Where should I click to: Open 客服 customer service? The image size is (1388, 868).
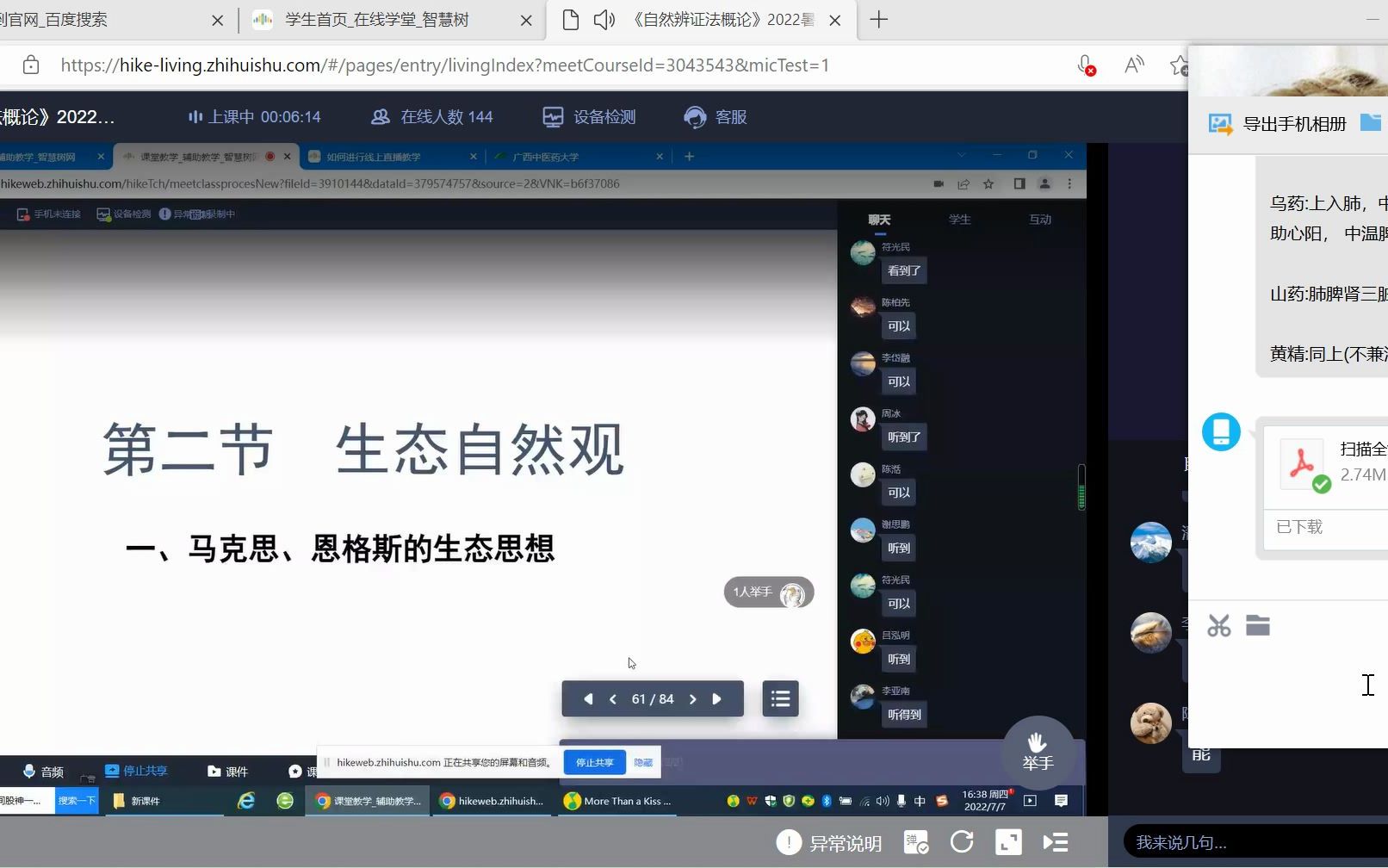coord(715,116)
